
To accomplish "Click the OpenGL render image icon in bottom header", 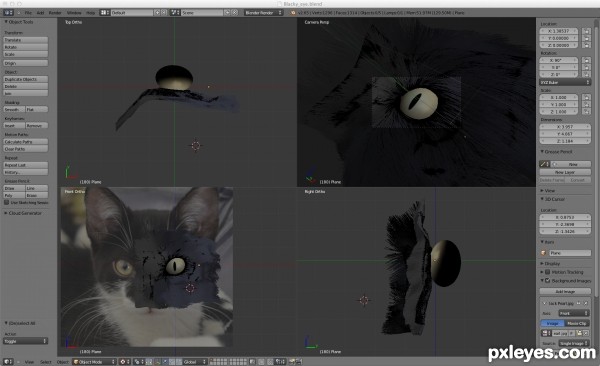I will [x=292, y=361].
